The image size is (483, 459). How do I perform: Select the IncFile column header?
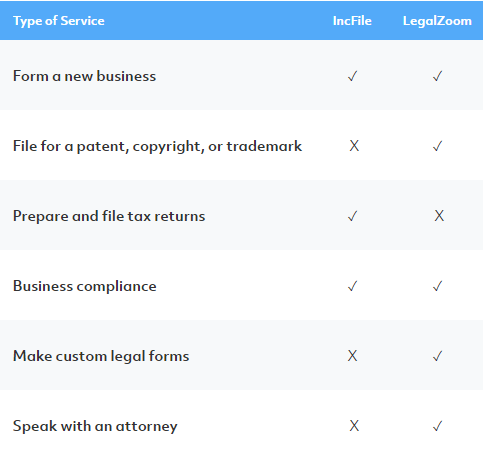point(352,21)
